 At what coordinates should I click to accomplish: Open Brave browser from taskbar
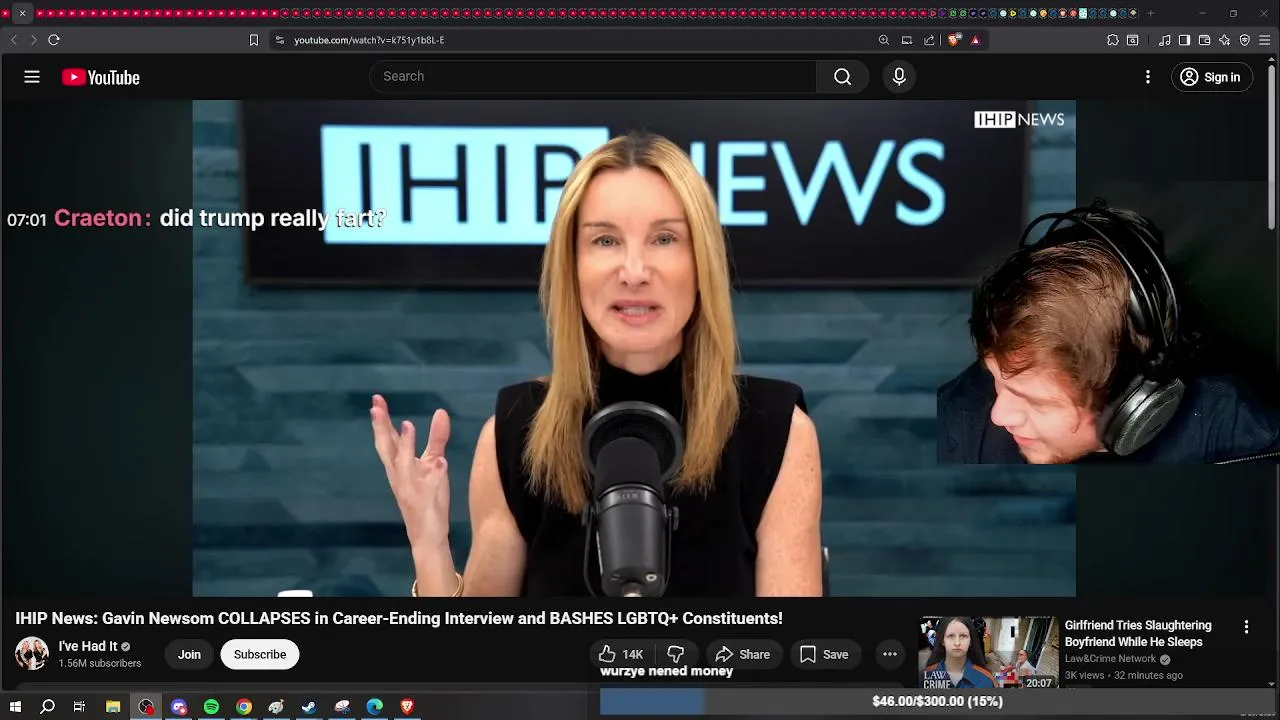407,706
